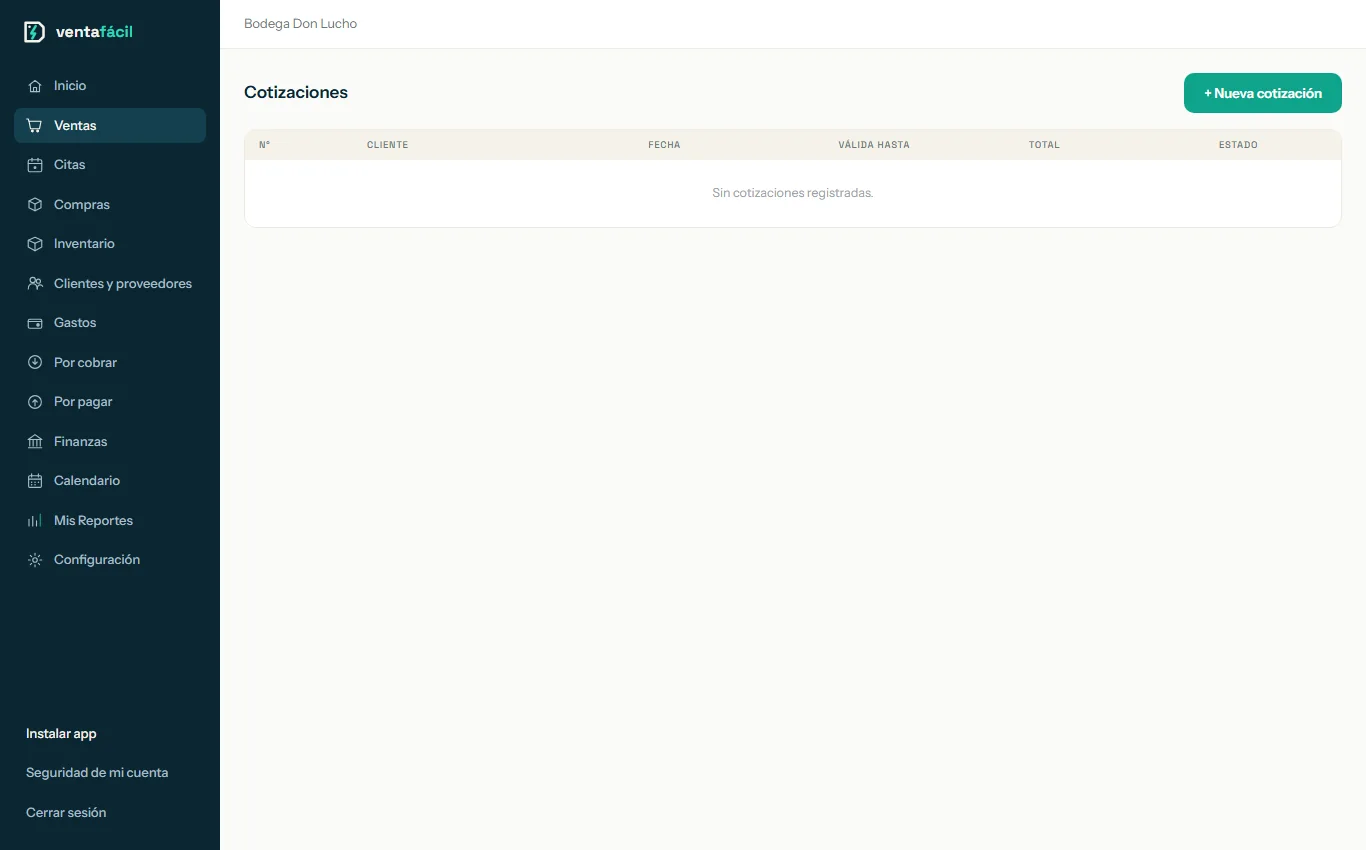This screenshot has height=850, width=1366.
Task: Select Ventas in the sidebar
Action: tap(110, 126)
